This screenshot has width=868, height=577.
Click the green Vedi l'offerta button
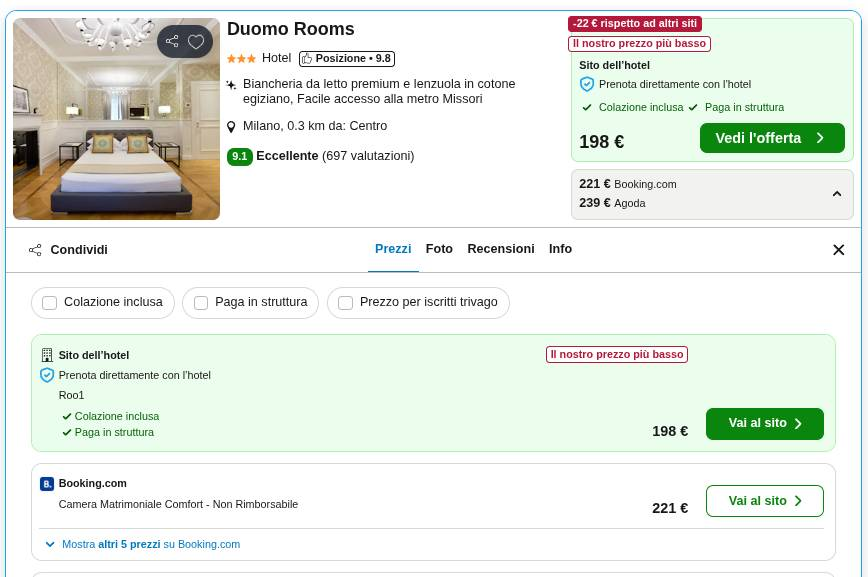771,138
